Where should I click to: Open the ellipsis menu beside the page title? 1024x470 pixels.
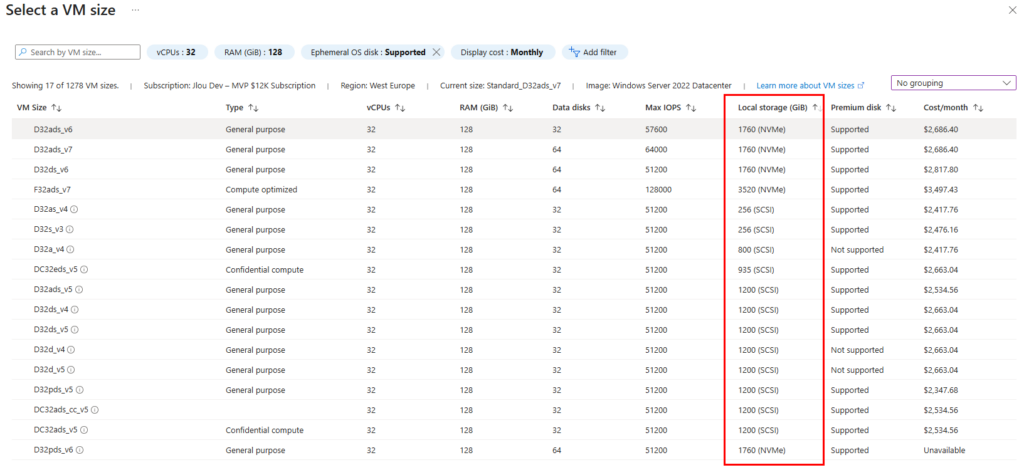point(135,10)
